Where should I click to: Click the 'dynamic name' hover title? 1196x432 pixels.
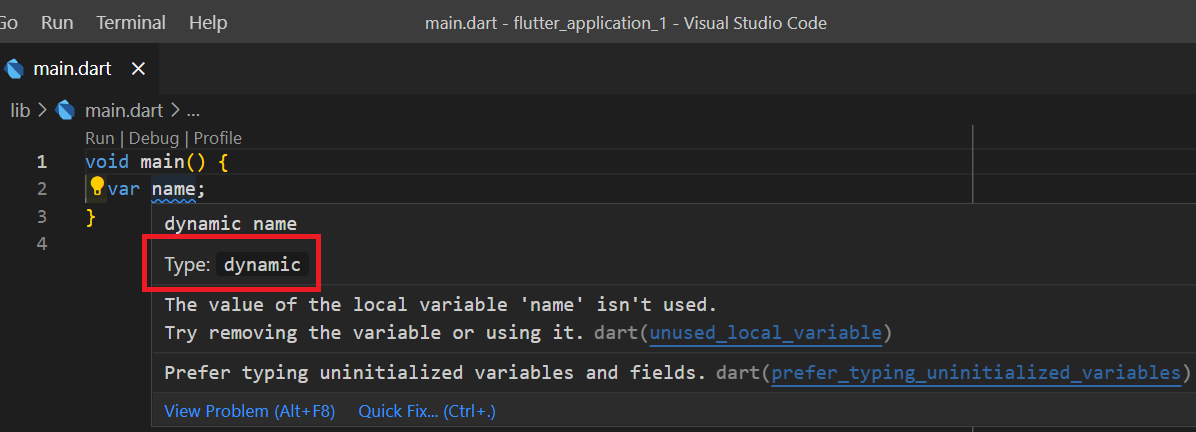coord(230,224)
